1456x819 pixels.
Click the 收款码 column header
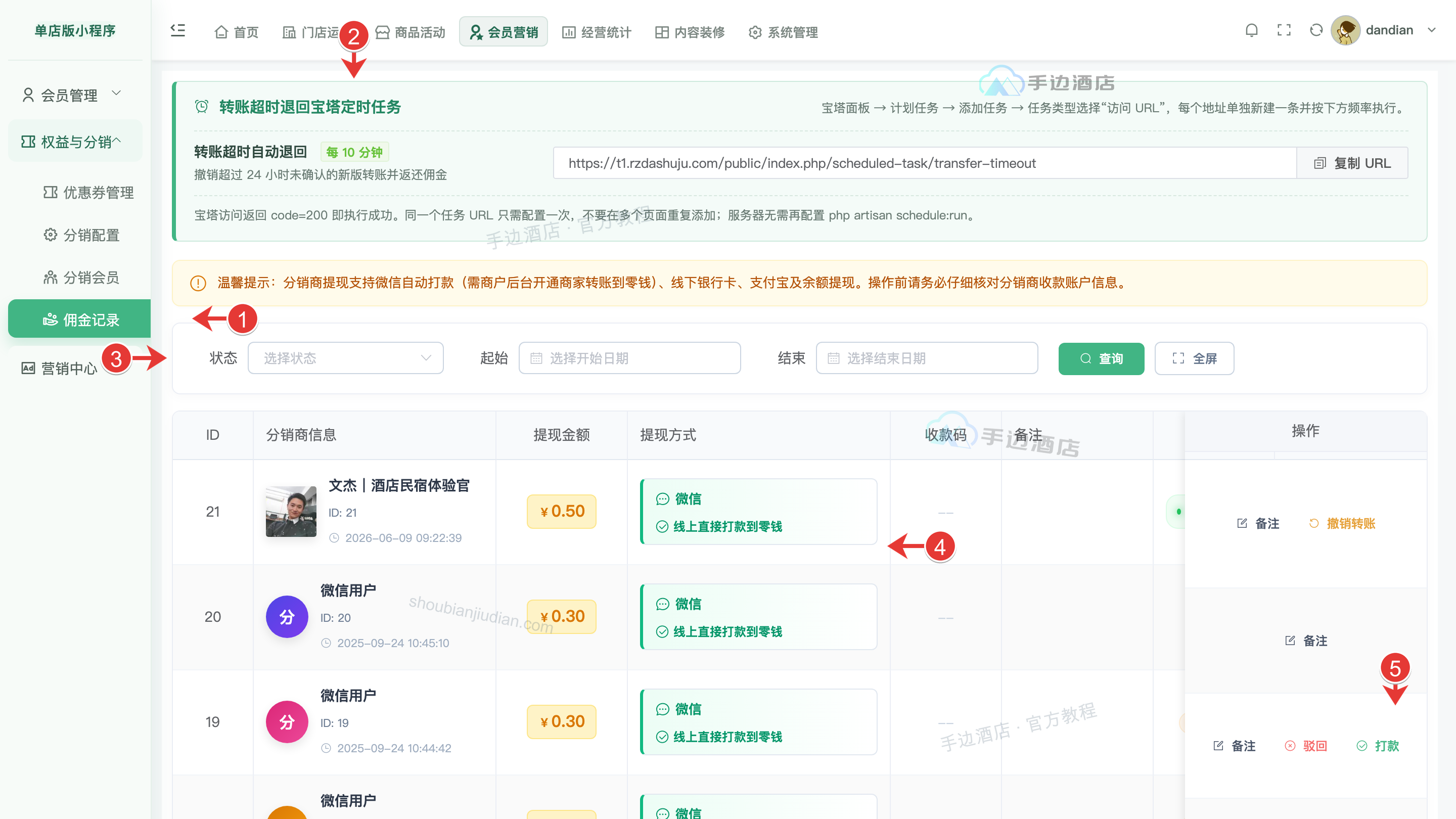[x=945, y=435]
